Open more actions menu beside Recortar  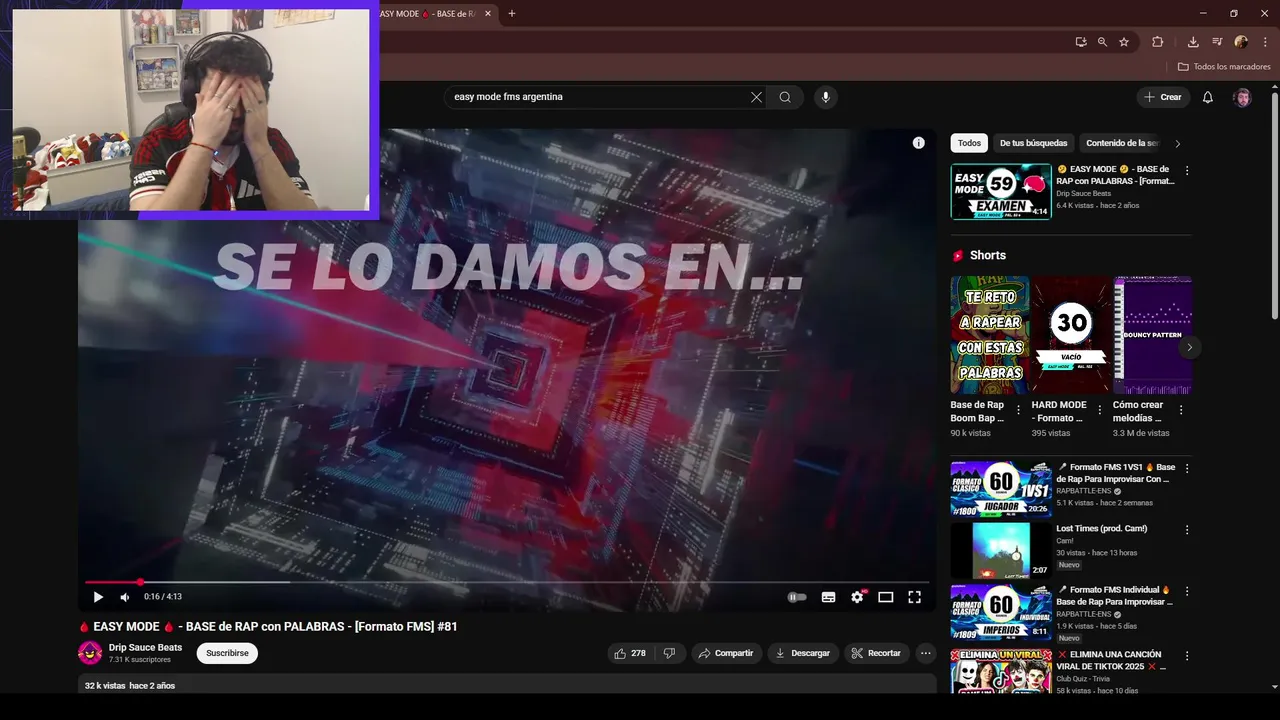tap(926, 653)
